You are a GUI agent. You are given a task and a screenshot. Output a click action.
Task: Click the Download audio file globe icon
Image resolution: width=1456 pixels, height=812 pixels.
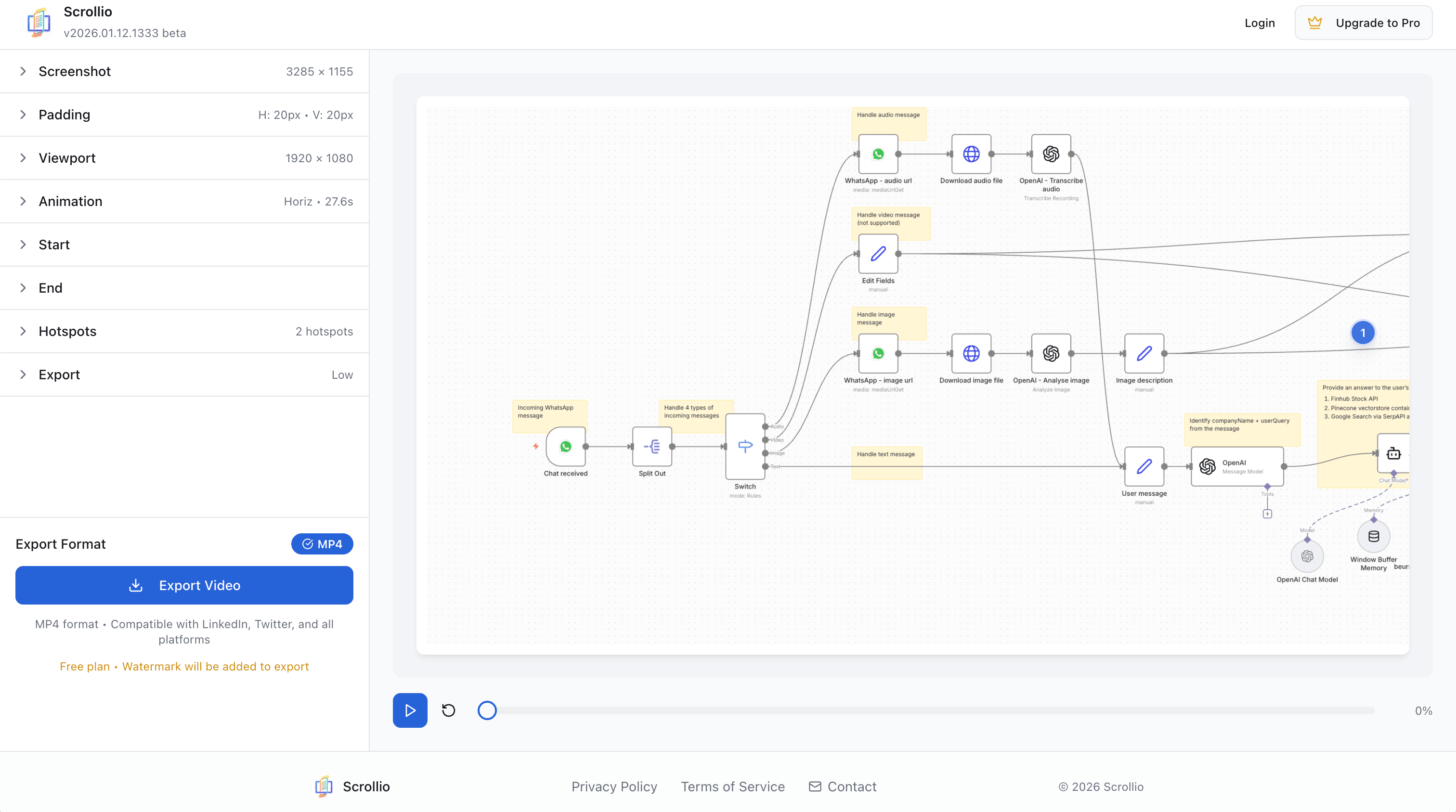click(971, 154)
